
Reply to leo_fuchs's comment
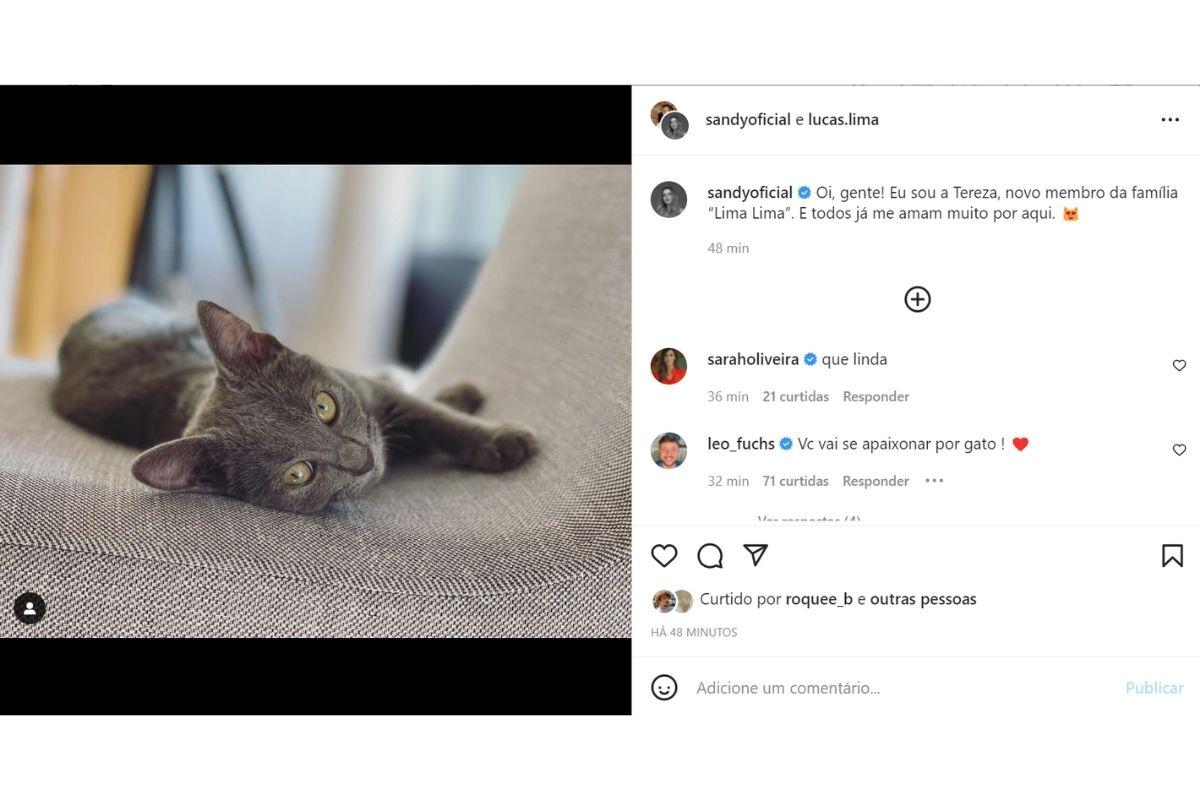point(875,481)
